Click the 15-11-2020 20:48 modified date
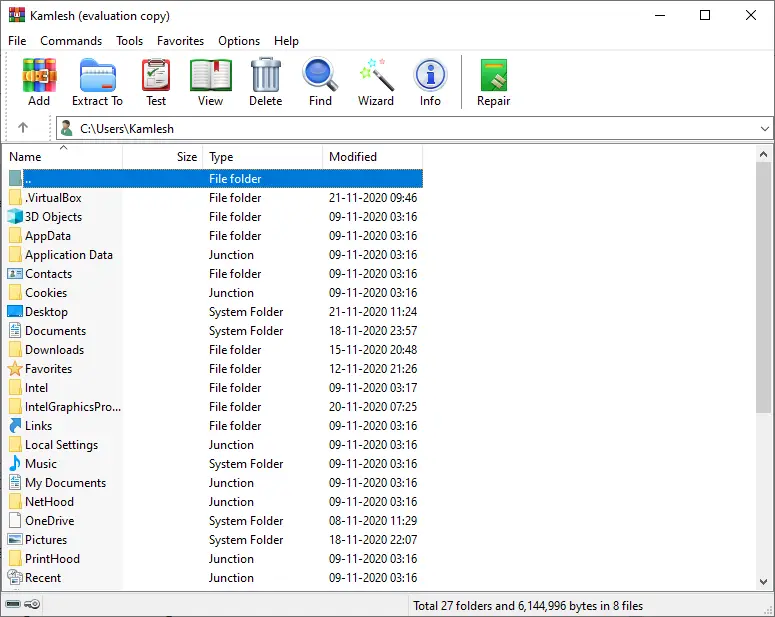The image size is (775, 617). tap(373, 350)
